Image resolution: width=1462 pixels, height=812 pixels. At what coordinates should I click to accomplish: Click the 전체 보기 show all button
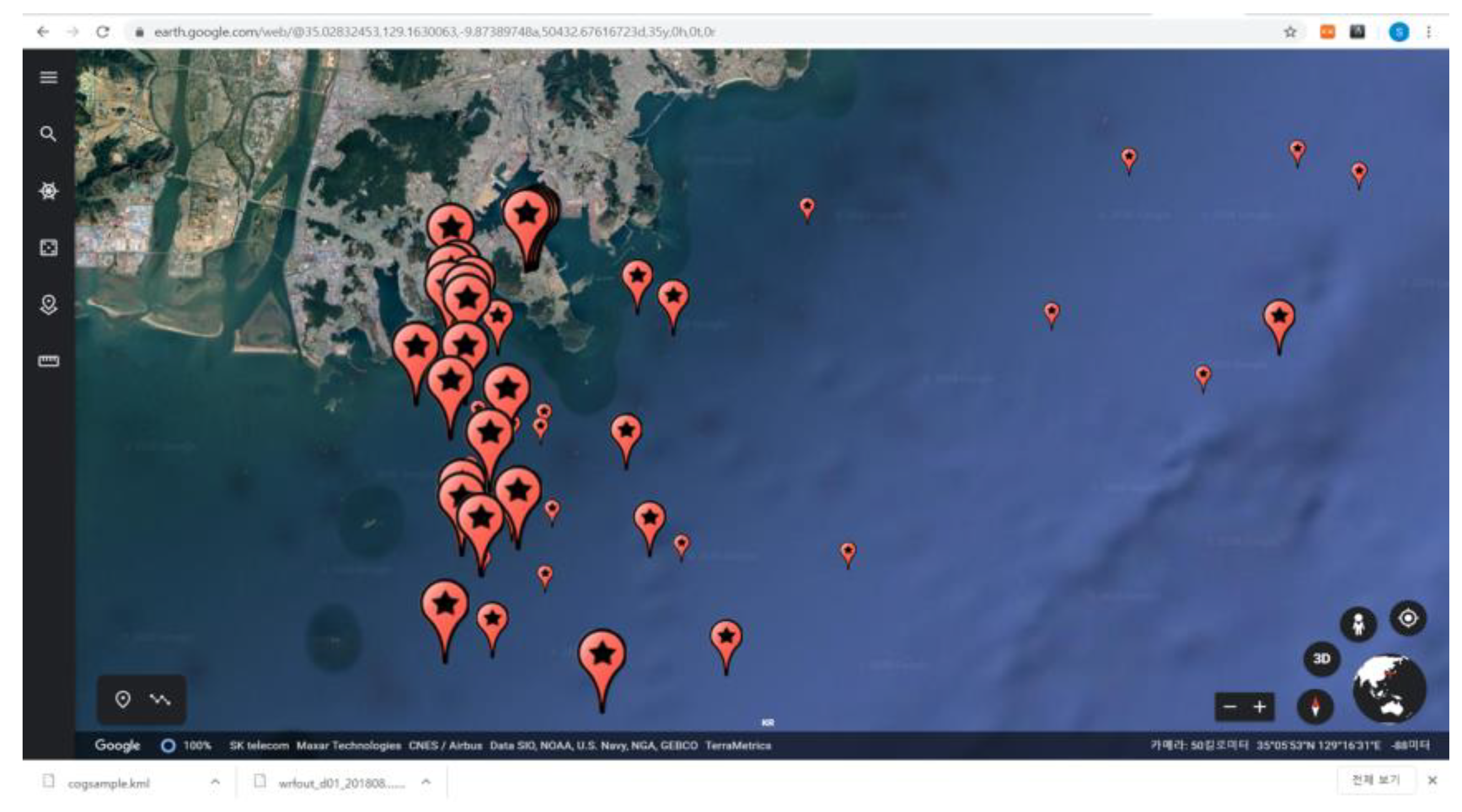pos(1376,781)
